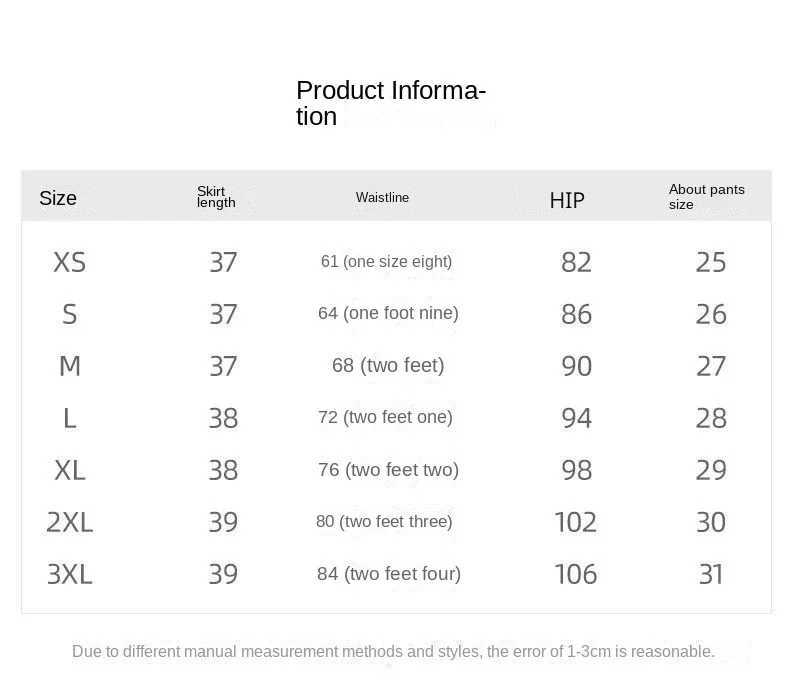Select the About pants size header

click(706, 197)
